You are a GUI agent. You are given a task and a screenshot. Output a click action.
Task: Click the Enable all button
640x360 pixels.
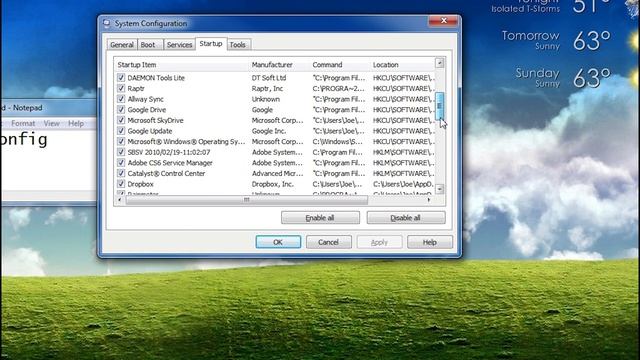[x=320, y=218]
